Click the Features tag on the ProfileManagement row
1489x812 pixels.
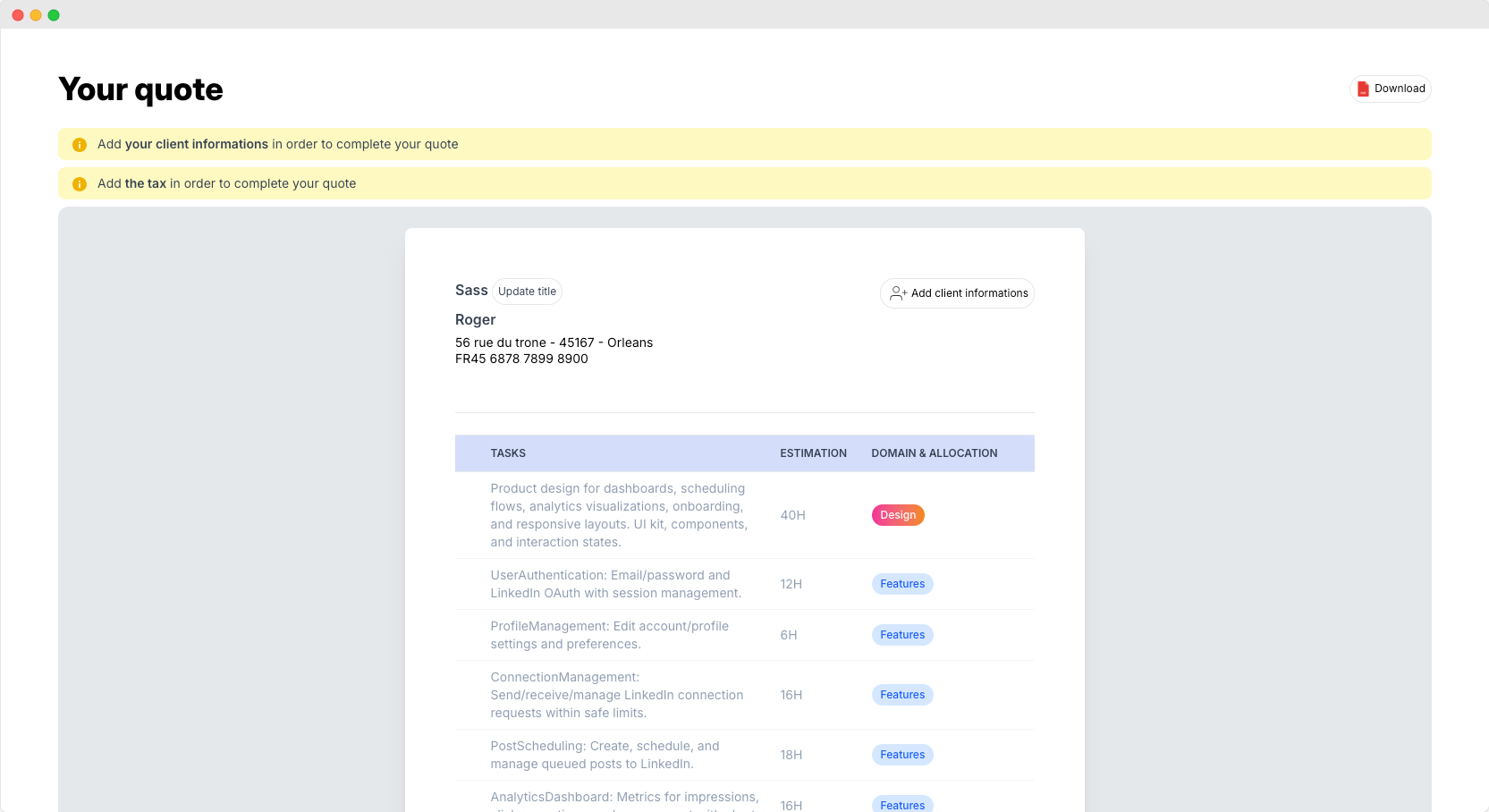point(901,635)
